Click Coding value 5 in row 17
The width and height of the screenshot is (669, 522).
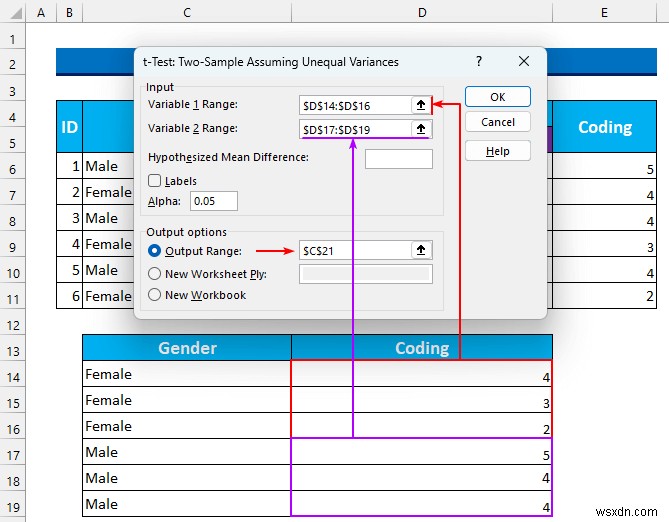[422, 452]
